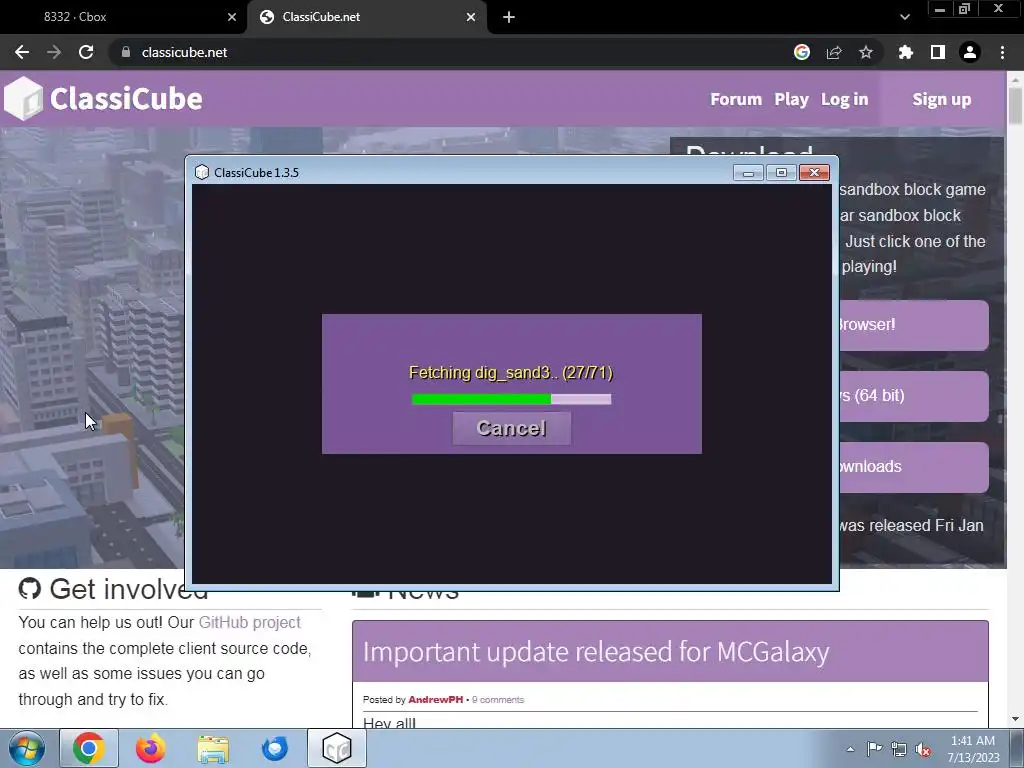Select the ClassiCube.net tab
Viewport: 1024px width, 768px height.
366,17
